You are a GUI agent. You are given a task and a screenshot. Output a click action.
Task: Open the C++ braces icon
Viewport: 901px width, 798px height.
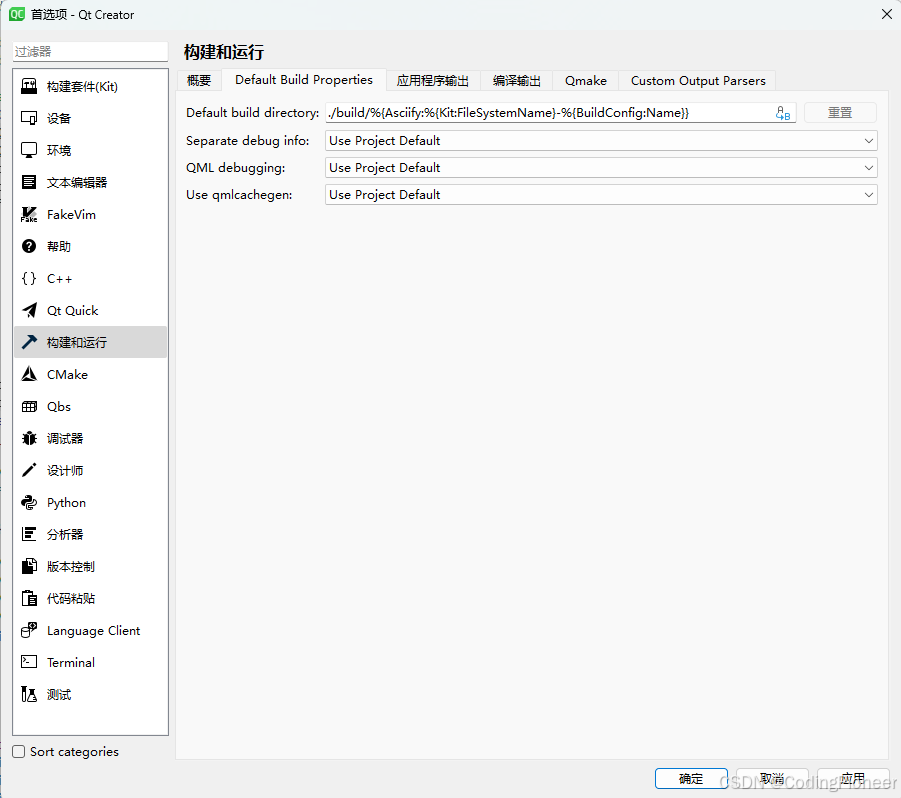click(x=29, y=279)
